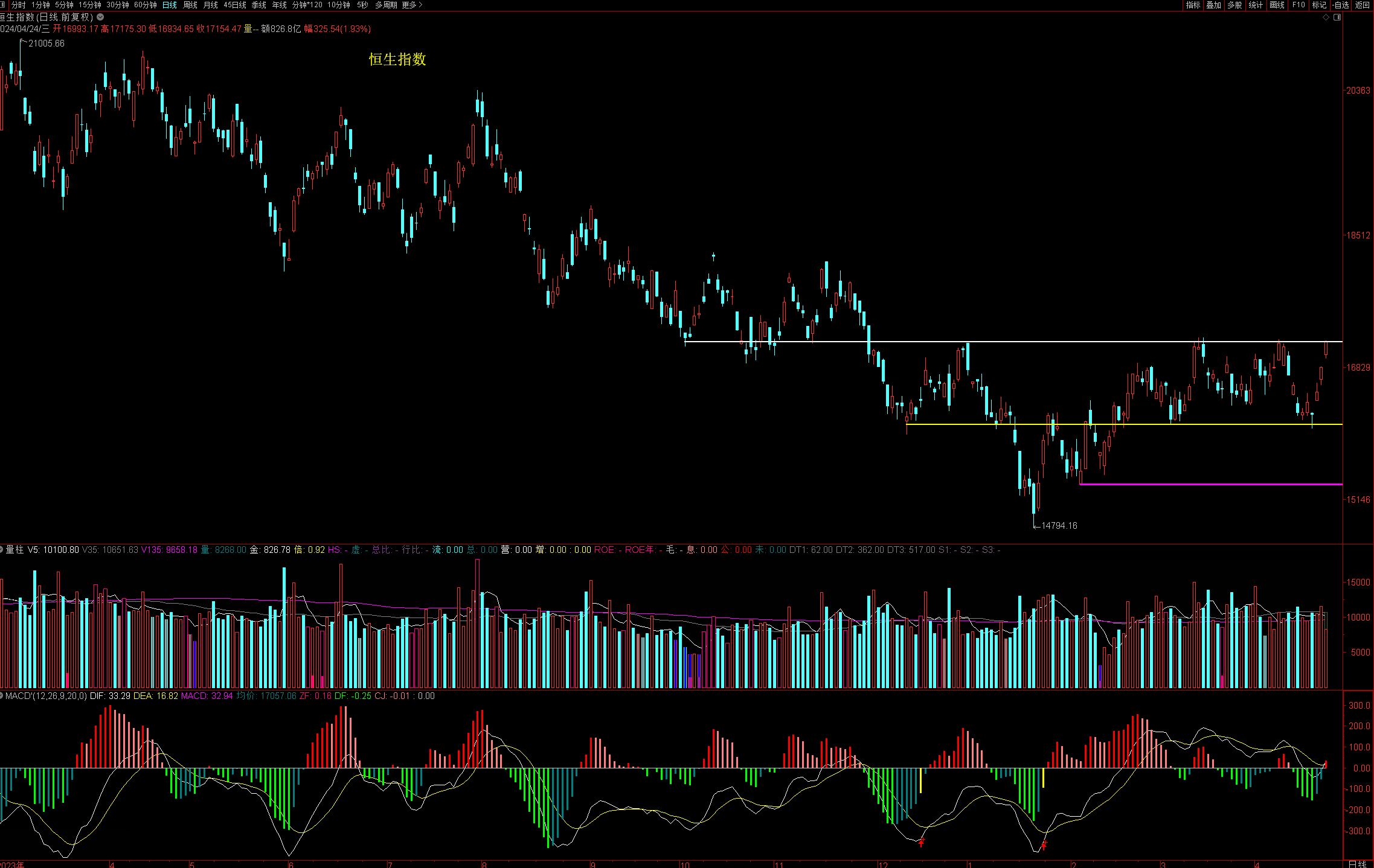Screen dimensions: 1374x868
Task: Toggle -自选 watchlist removal
Action: [1340, 5]
